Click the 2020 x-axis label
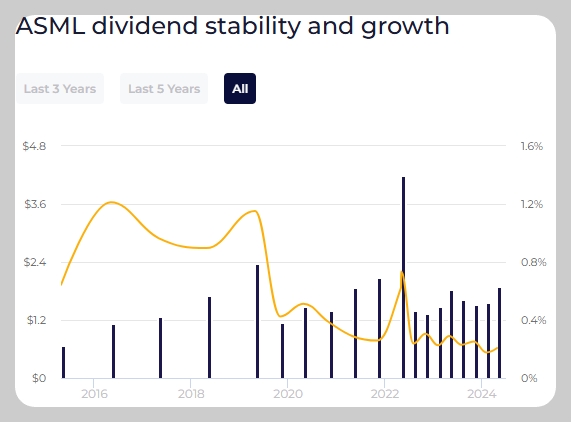This screenshot has width=571, height=422. pos(288,394)
